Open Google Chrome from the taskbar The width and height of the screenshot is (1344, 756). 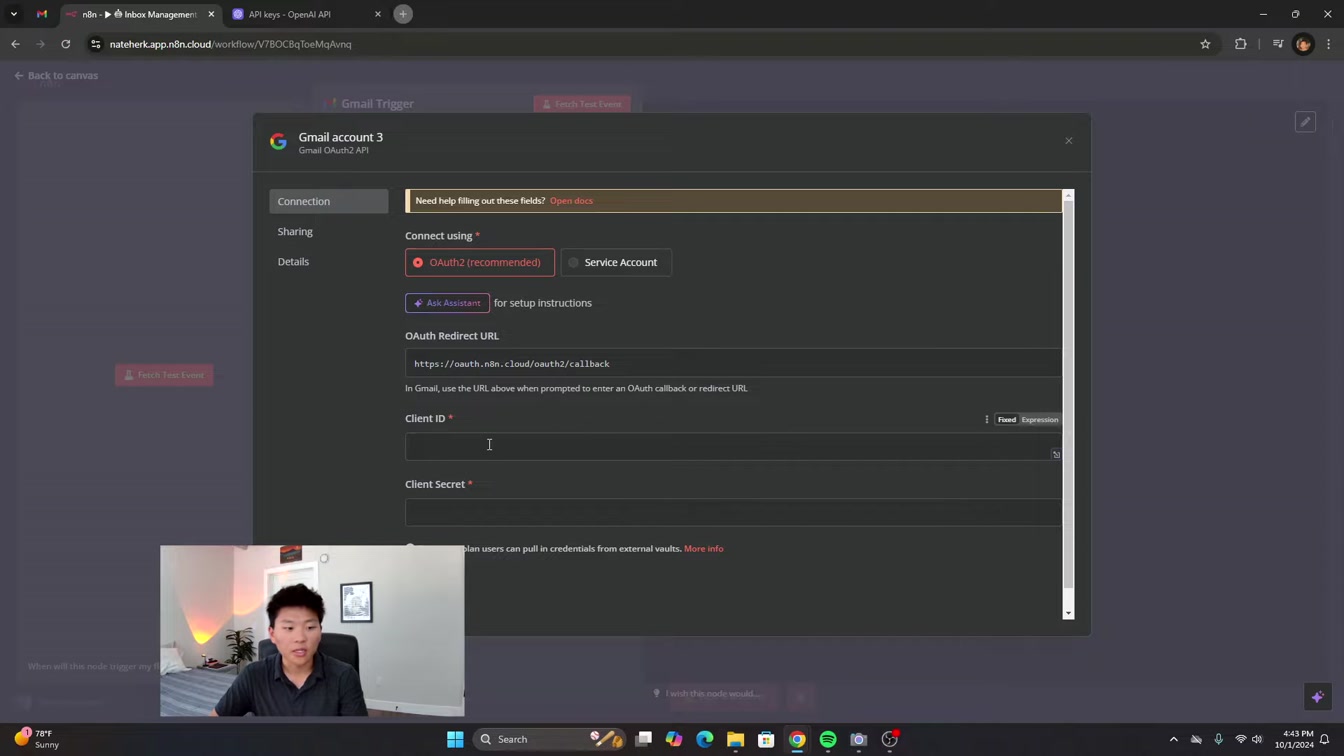[x=797, y=740]
